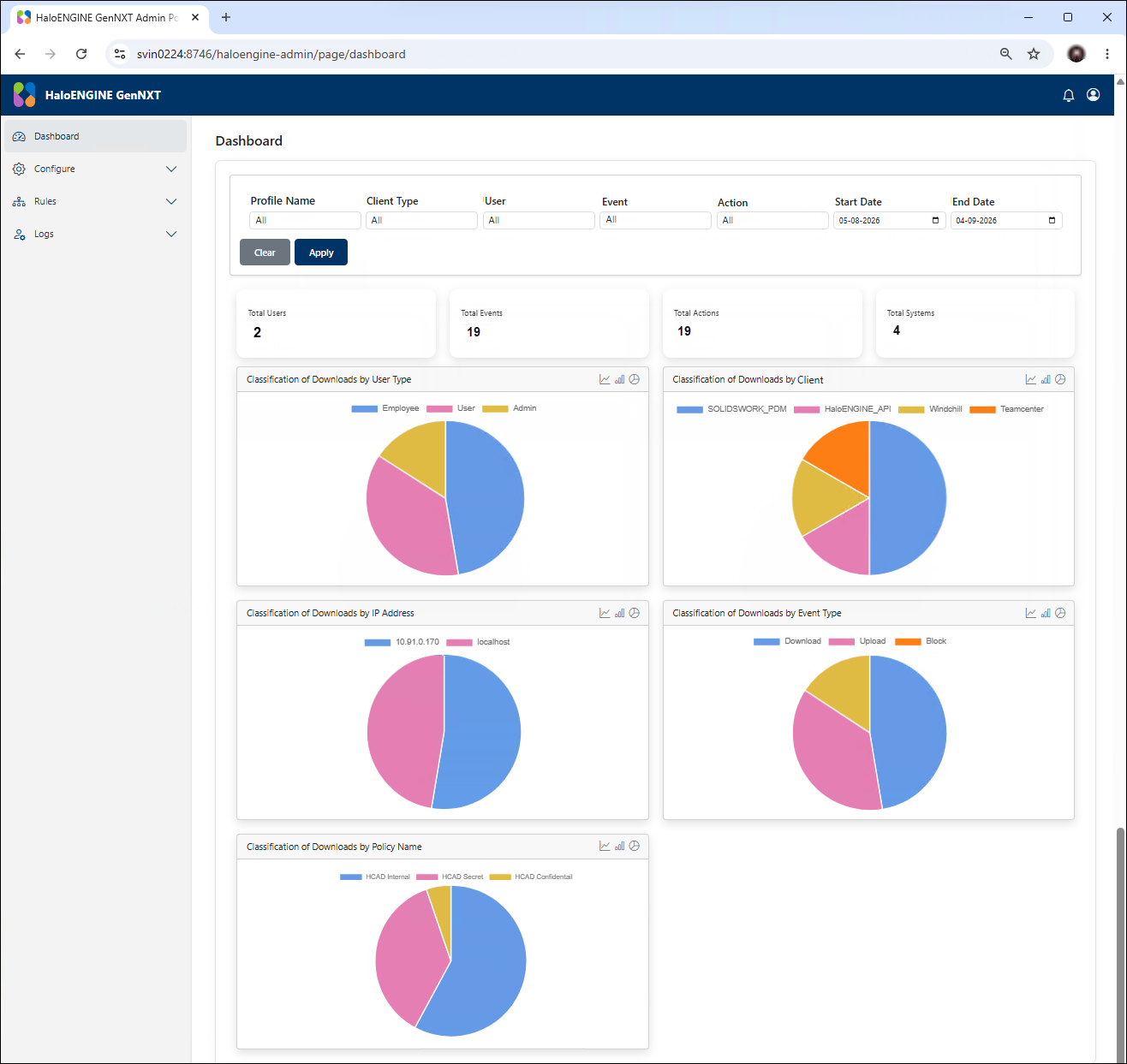Open the Client Type filter dropdown

pos(421,220)
